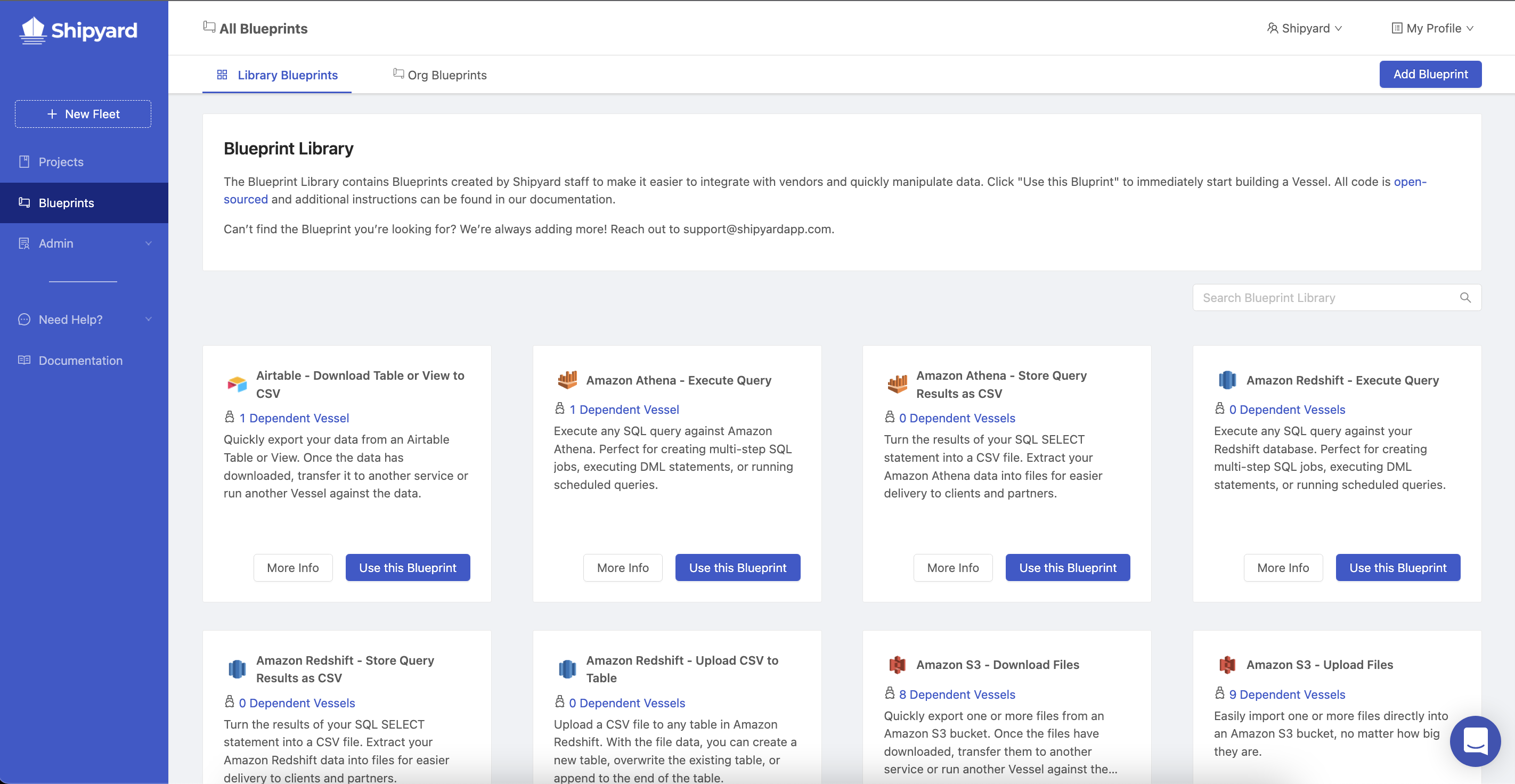Click Amazon Redshift Execute Query icon
The width and height of the screenshot is (1515, 784).
(x=1227, y=380)
